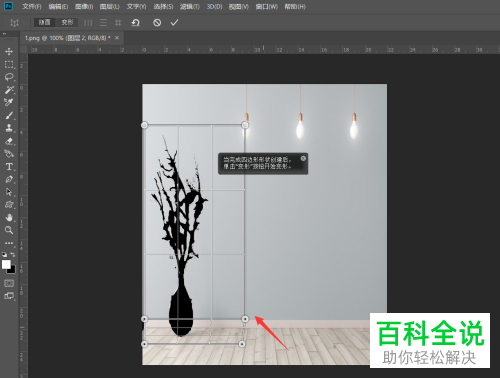Click the left warp pin at baseboard
This screenshot has width=500, height=378.
(x=144, y=319)
